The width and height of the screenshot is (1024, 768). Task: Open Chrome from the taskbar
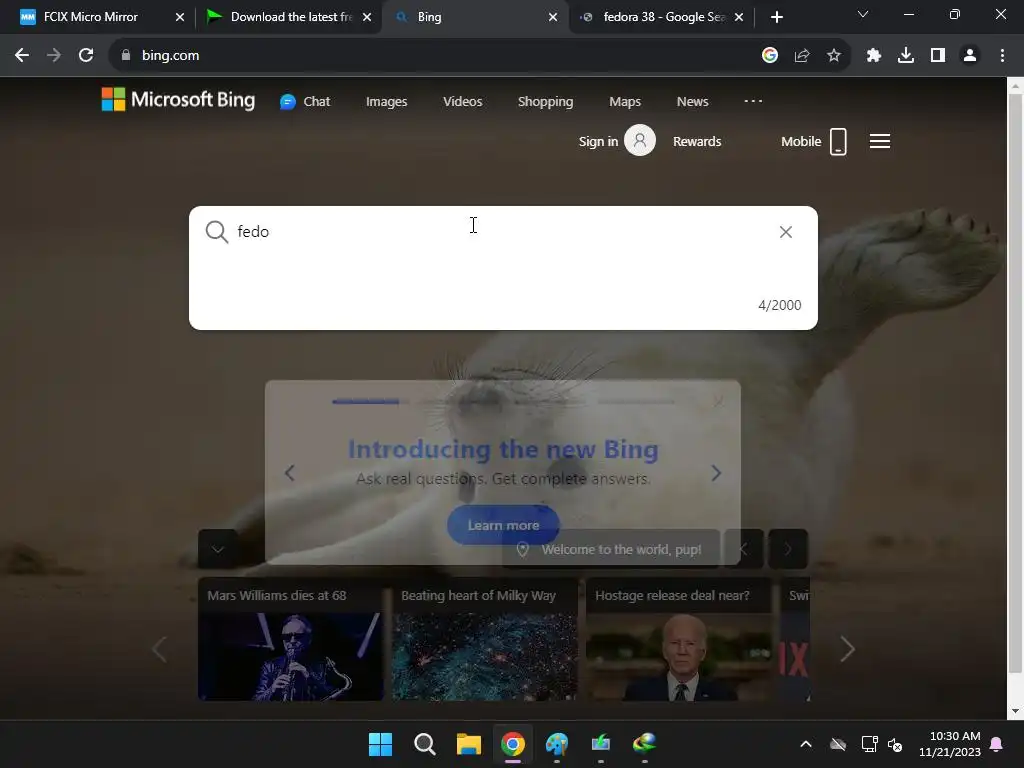click(513, 744)
